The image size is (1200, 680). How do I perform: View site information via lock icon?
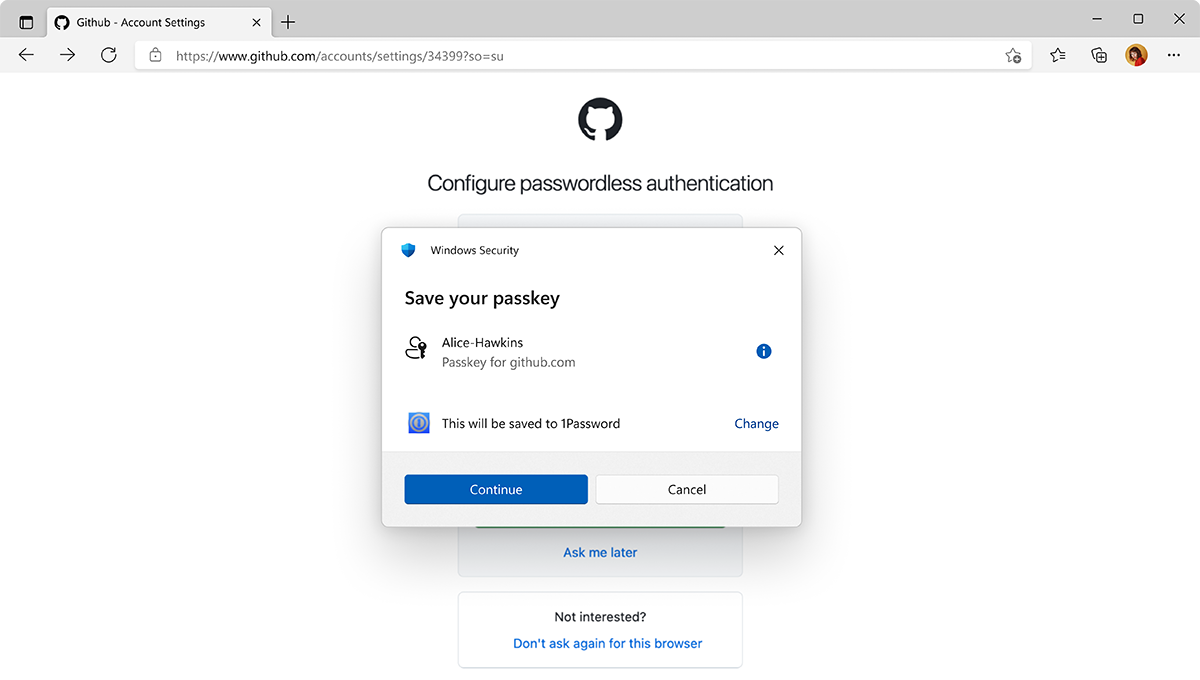[155, 56]
